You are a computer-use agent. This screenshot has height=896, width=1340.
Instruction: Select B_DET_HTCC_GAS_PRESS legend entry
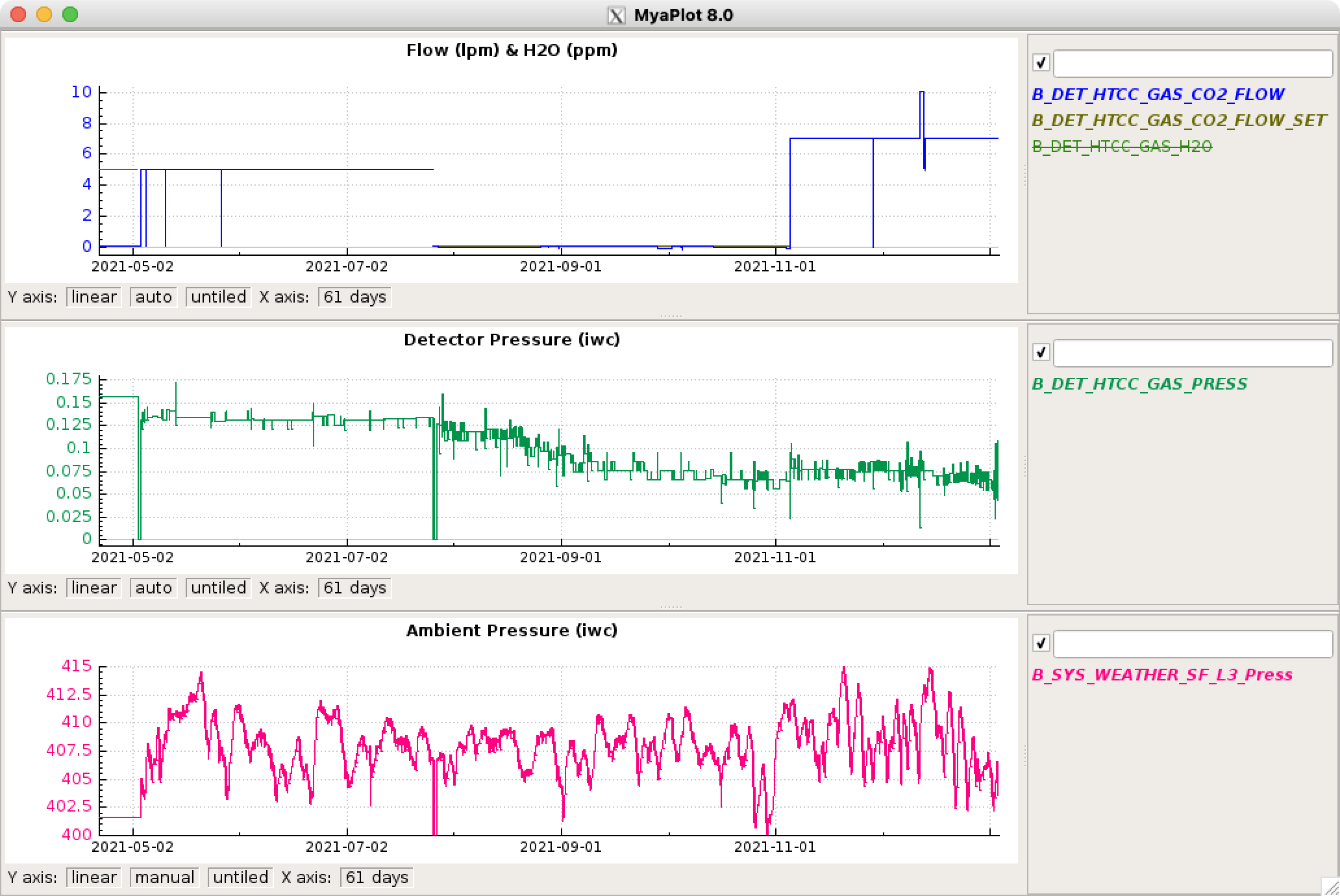(x=1139, y=384)
